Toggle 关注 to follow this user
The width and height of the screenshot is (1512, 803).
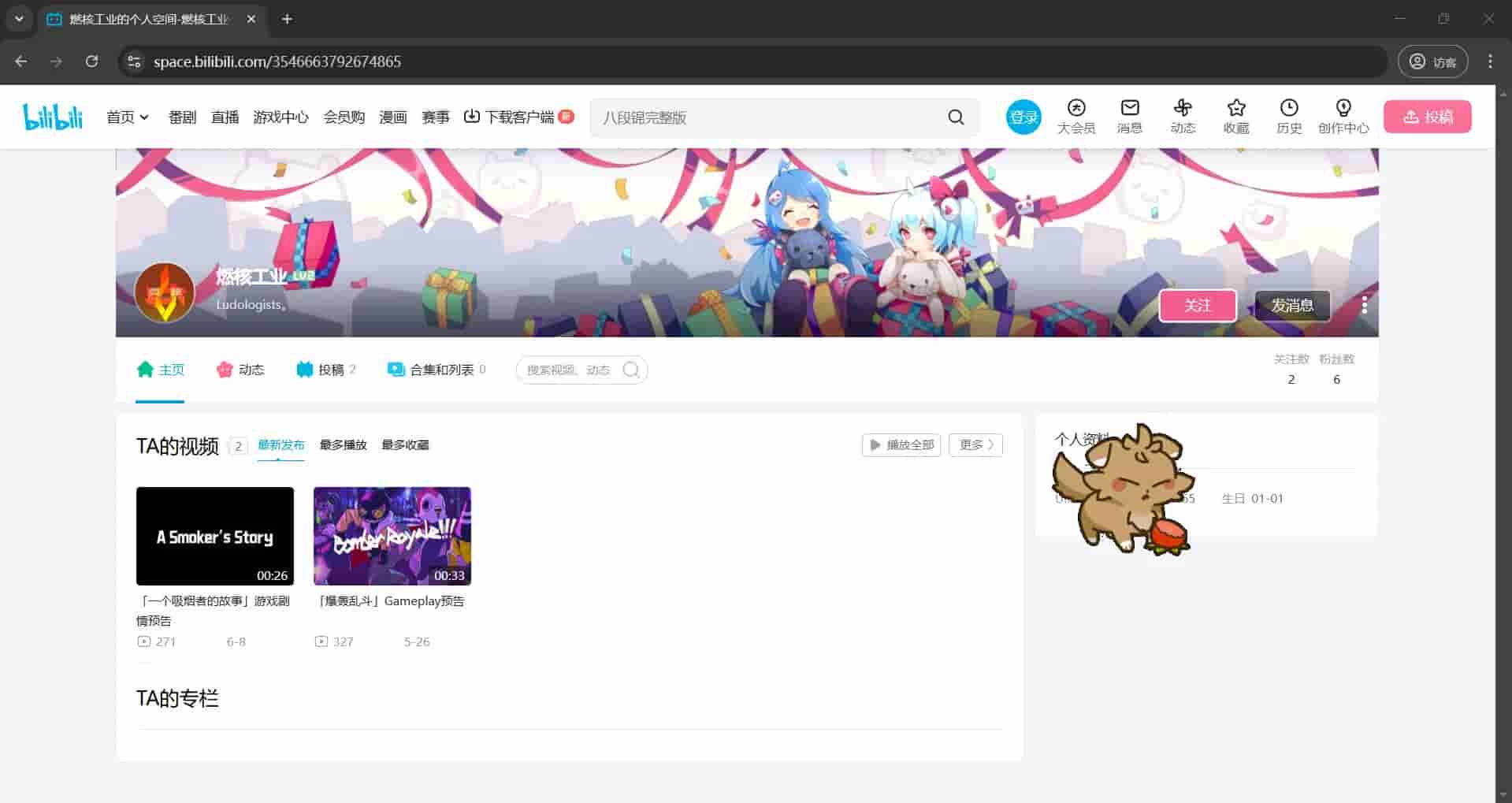[x=1197, y=306]
